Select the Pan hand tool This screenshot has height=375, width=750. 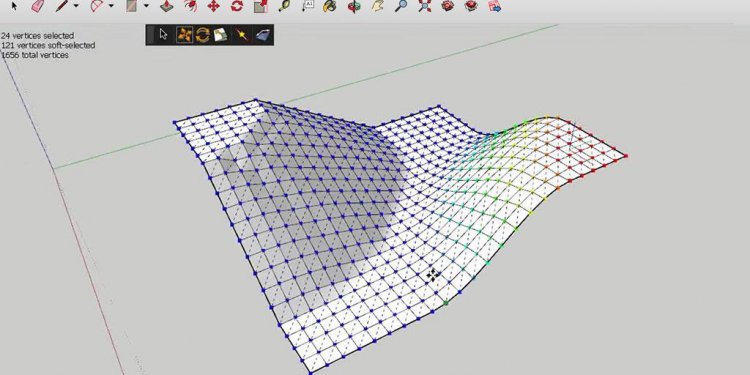378,6
